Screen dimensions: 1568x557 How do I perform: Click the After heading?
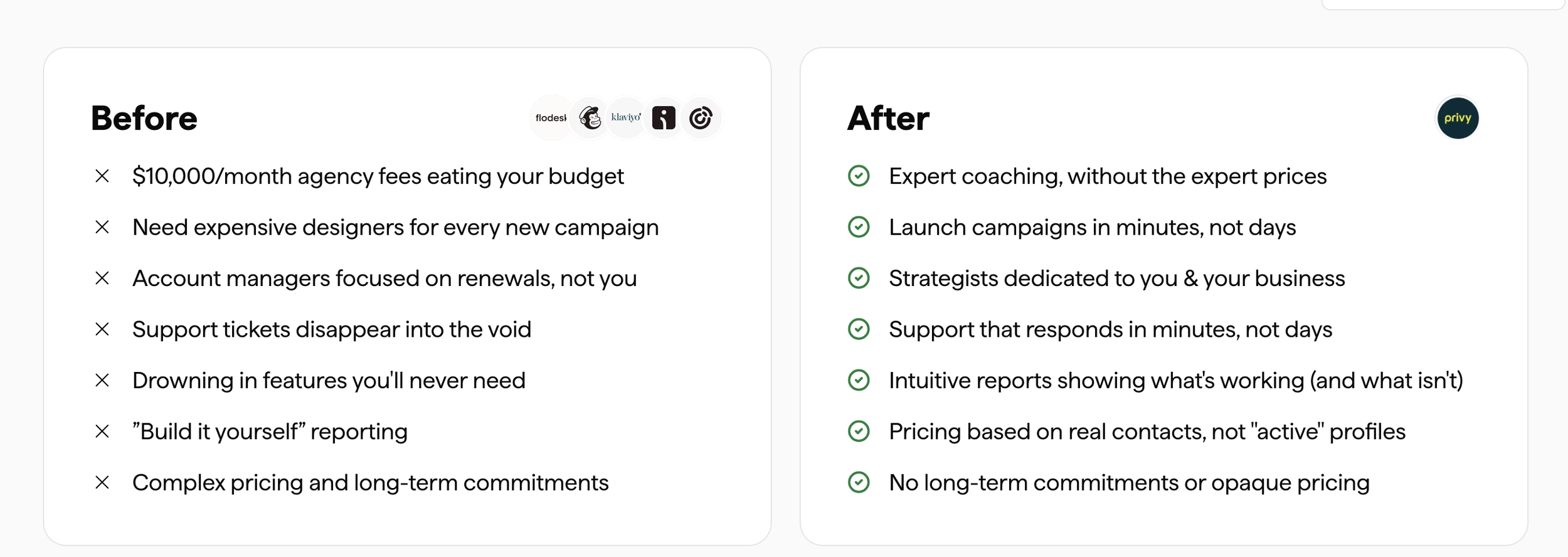[x=888, y=119]
